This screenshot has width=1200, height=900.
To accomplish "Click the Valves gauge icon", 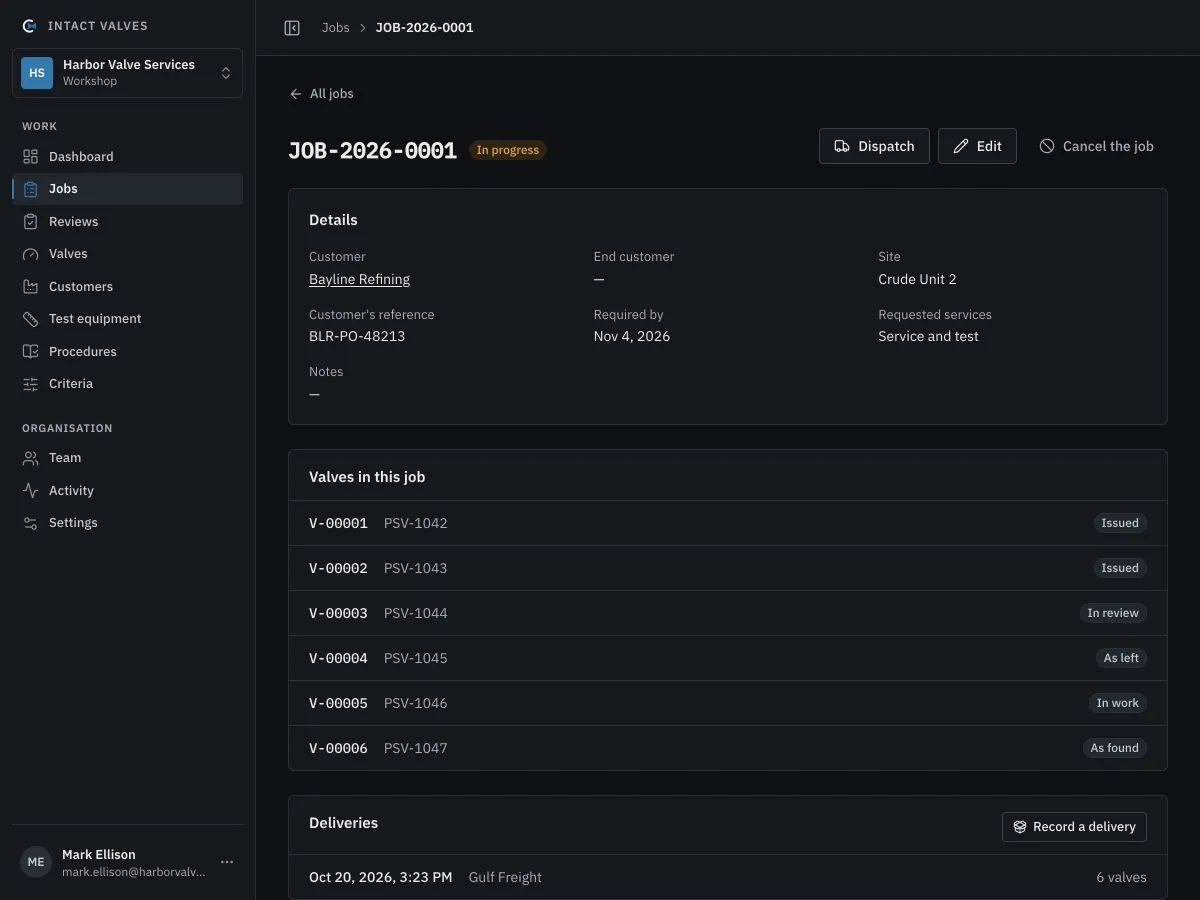I will tap(31, 254).
